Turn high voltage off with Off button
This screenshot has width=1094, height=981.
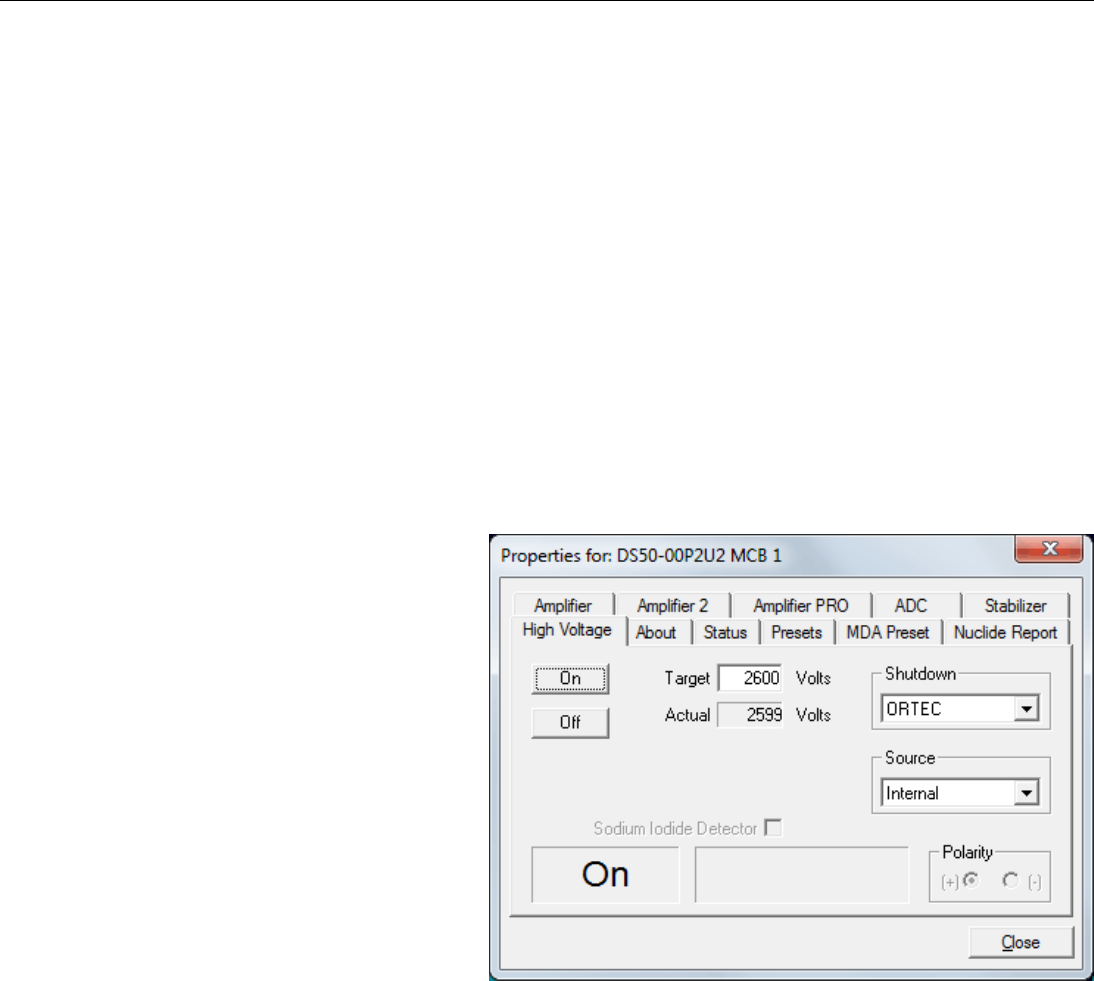tap(570, 722)
